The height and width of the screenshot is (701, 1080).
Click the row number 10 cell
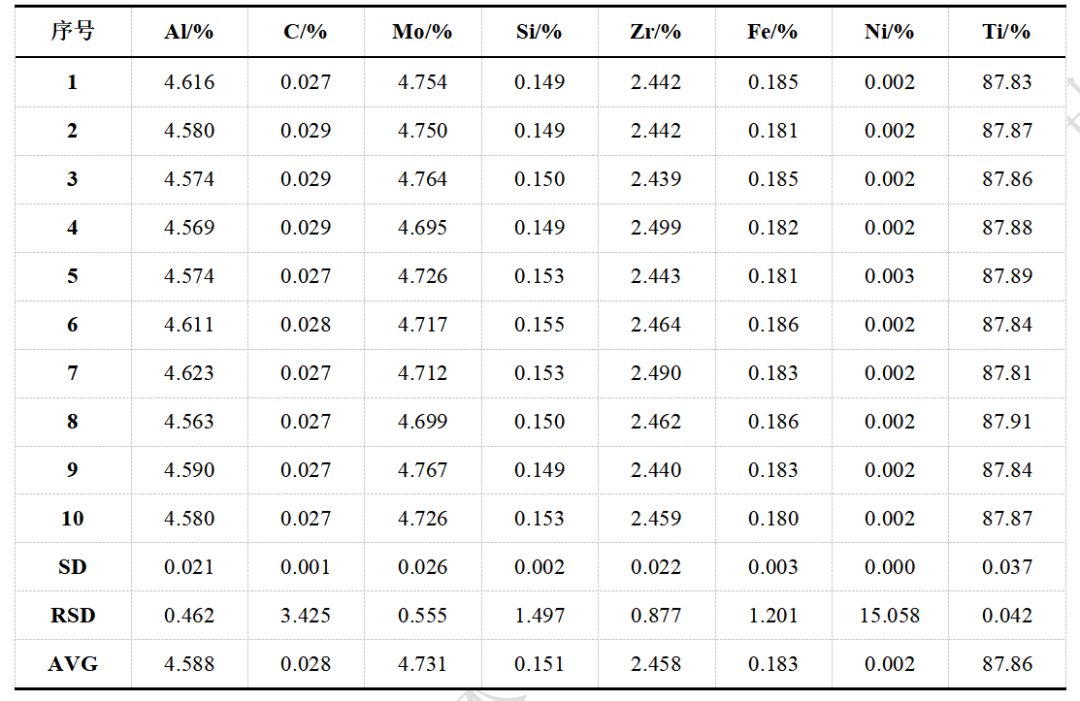pos(72,518)
